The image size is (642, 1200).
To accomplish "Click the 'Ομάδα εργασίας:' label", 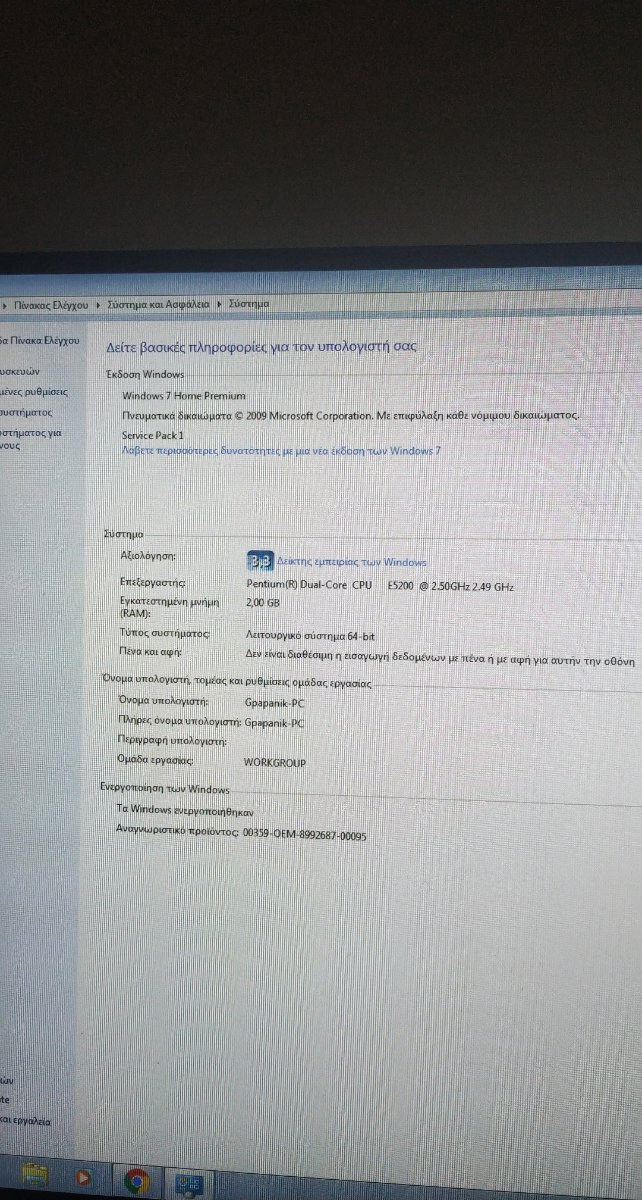I will coord(155,762).
